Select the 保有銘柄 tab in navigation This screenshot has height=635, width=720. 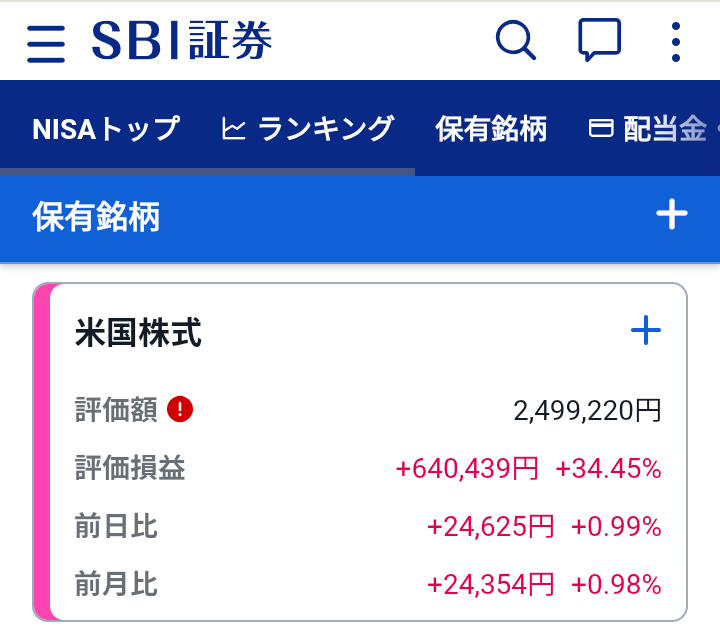491,129
